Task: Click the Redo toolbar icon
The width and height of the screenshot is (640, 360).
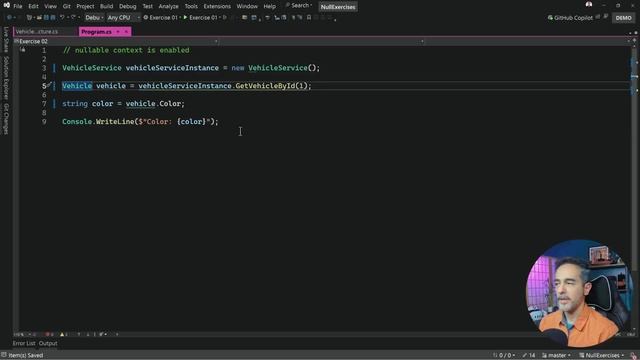Action: pos(74,18)
